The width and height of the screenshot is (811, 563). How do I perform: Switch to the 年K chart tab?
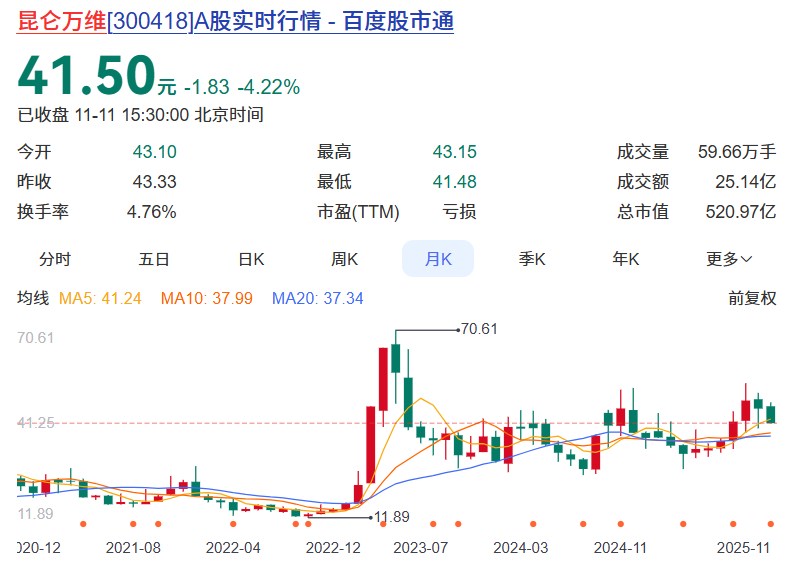pyautogui.click(x=626, y=258)
